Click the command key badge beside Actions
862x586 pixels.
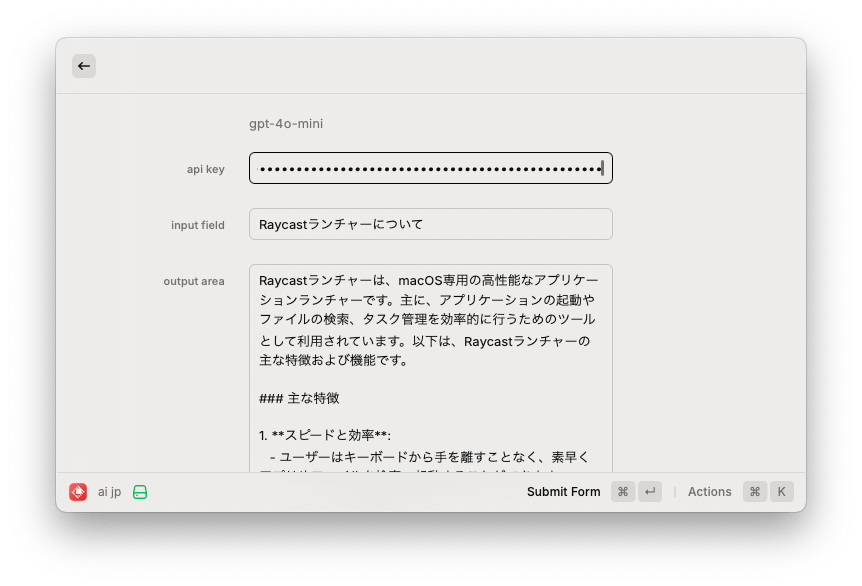pos(755,491)
